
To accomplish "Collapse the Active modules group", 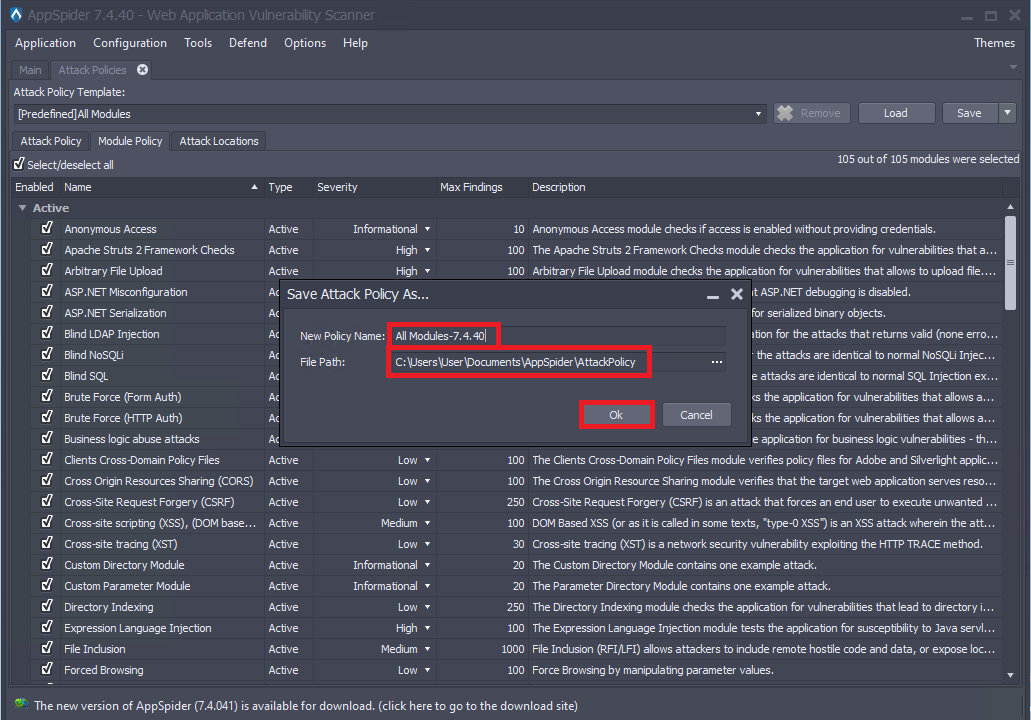I will (x=22, y=208).
